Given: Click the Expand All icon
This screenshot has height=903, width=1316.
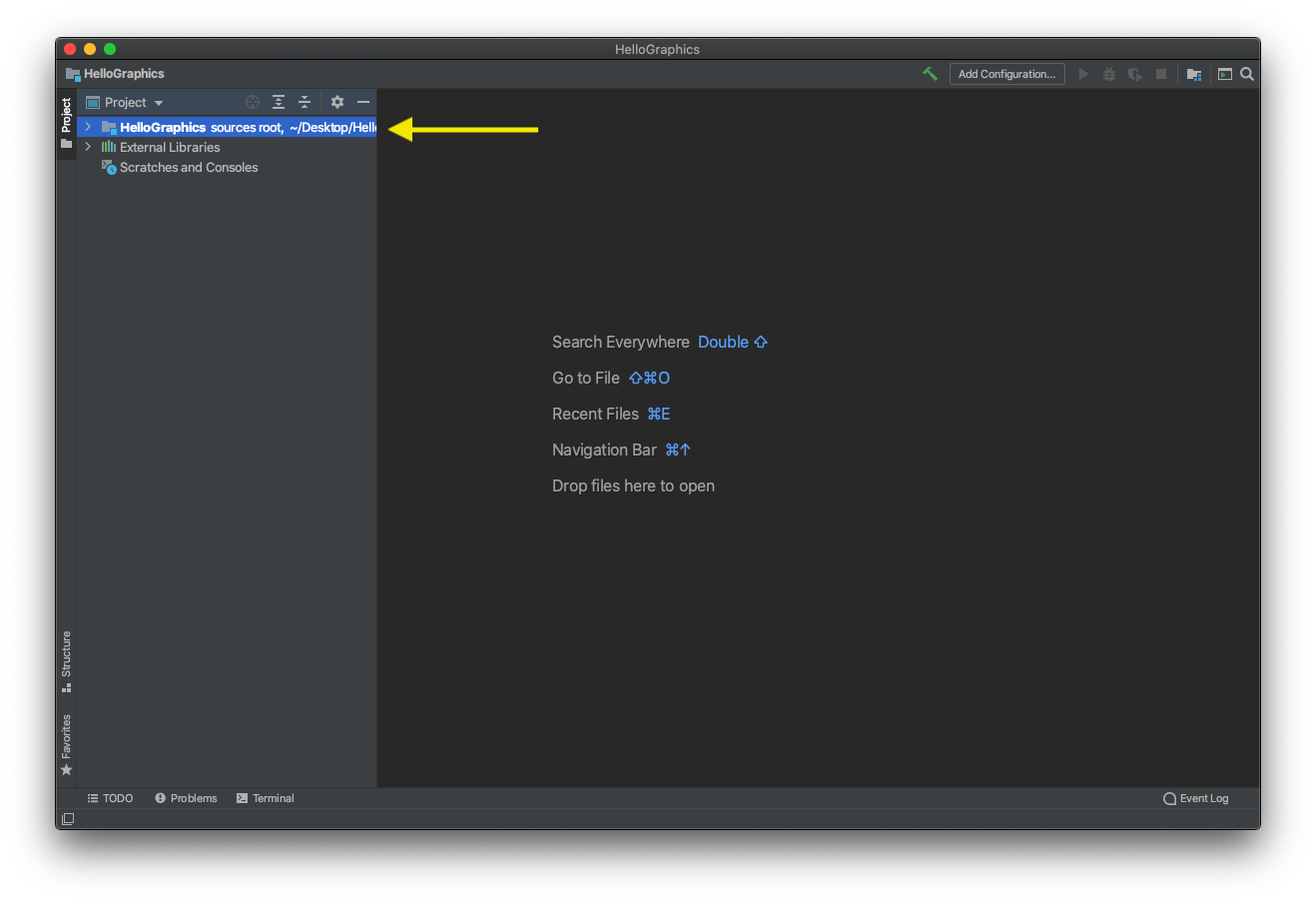Looking at the screenshot, I should click(279, 102).
